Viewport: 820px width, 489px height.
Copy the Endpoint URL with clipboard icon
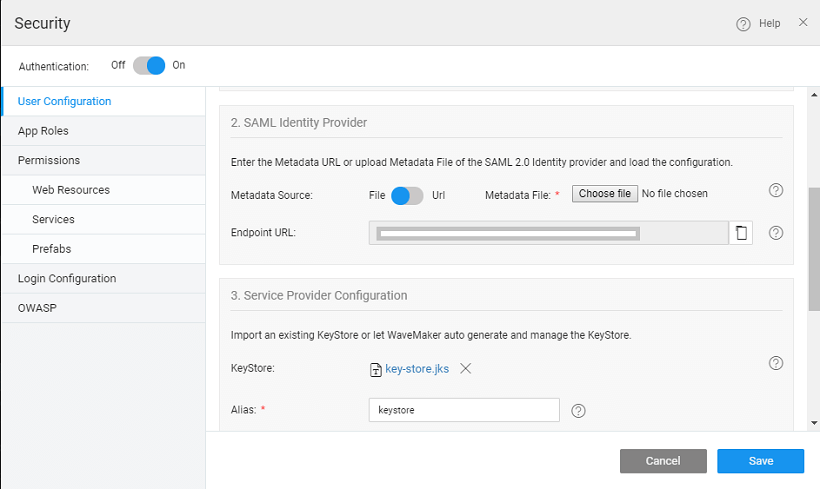pos(740,233)
